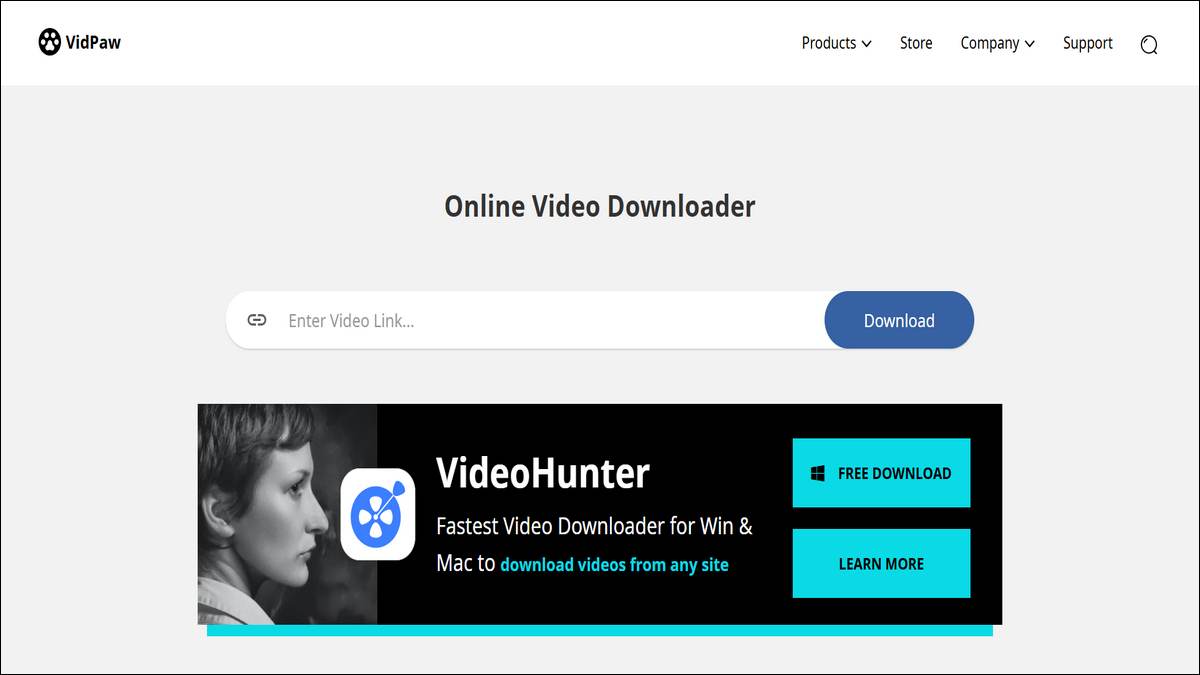
Task: Open the Support menu item
Action: point(1088,43)
